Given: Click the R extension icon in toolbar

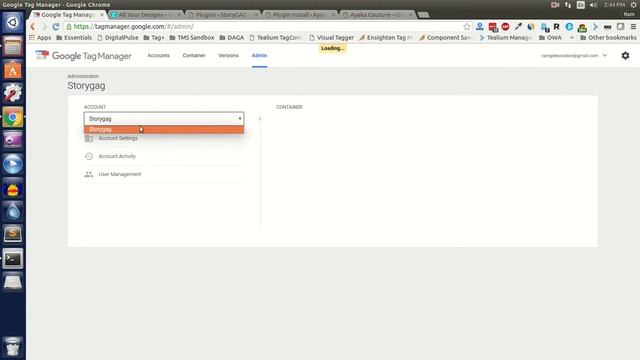Looking at the screenshot, I should point(556,27).
